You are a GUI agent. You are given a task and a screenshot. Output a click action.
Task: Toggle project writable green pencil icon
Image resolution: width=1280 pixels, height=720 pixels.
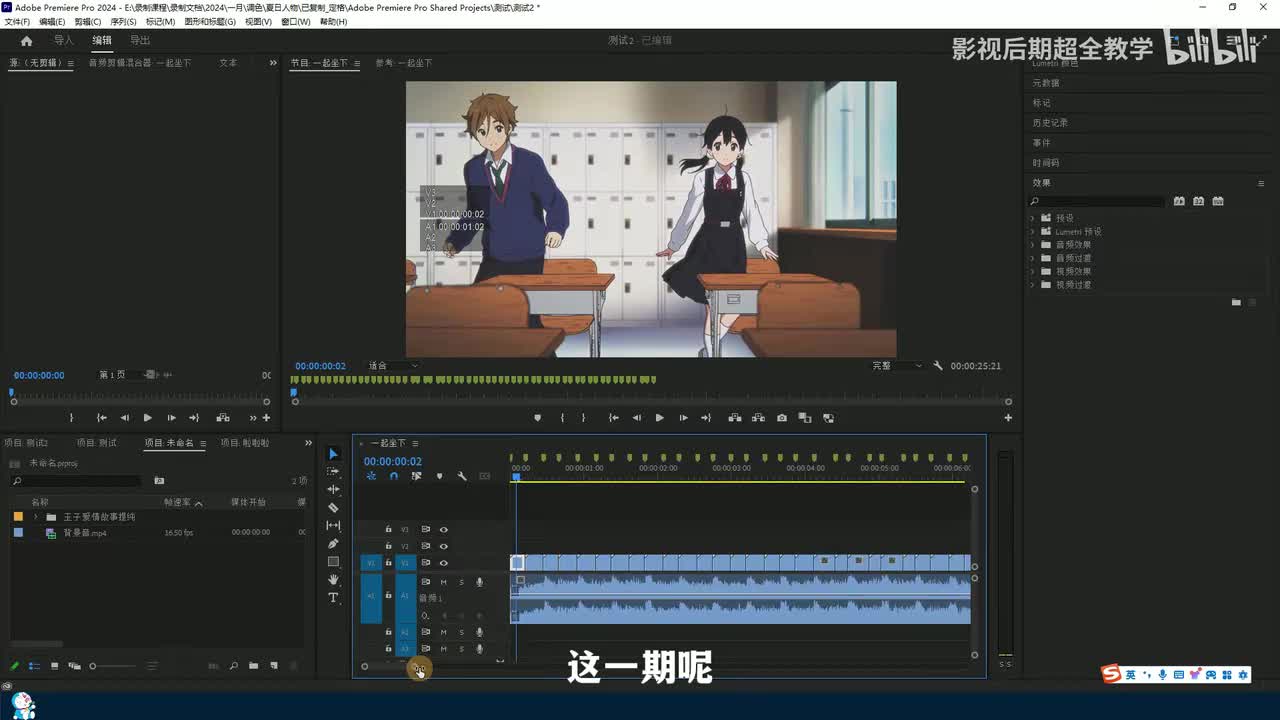point(15,666)
